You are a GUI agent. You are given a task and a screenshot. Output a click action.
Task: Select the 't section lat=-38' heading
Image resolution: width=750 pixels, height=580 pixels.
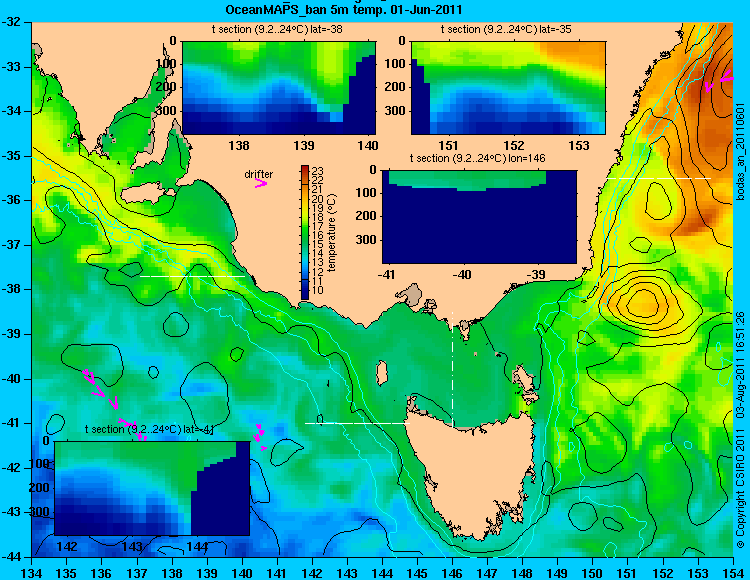pyautogui.click(x=277, y=29)
